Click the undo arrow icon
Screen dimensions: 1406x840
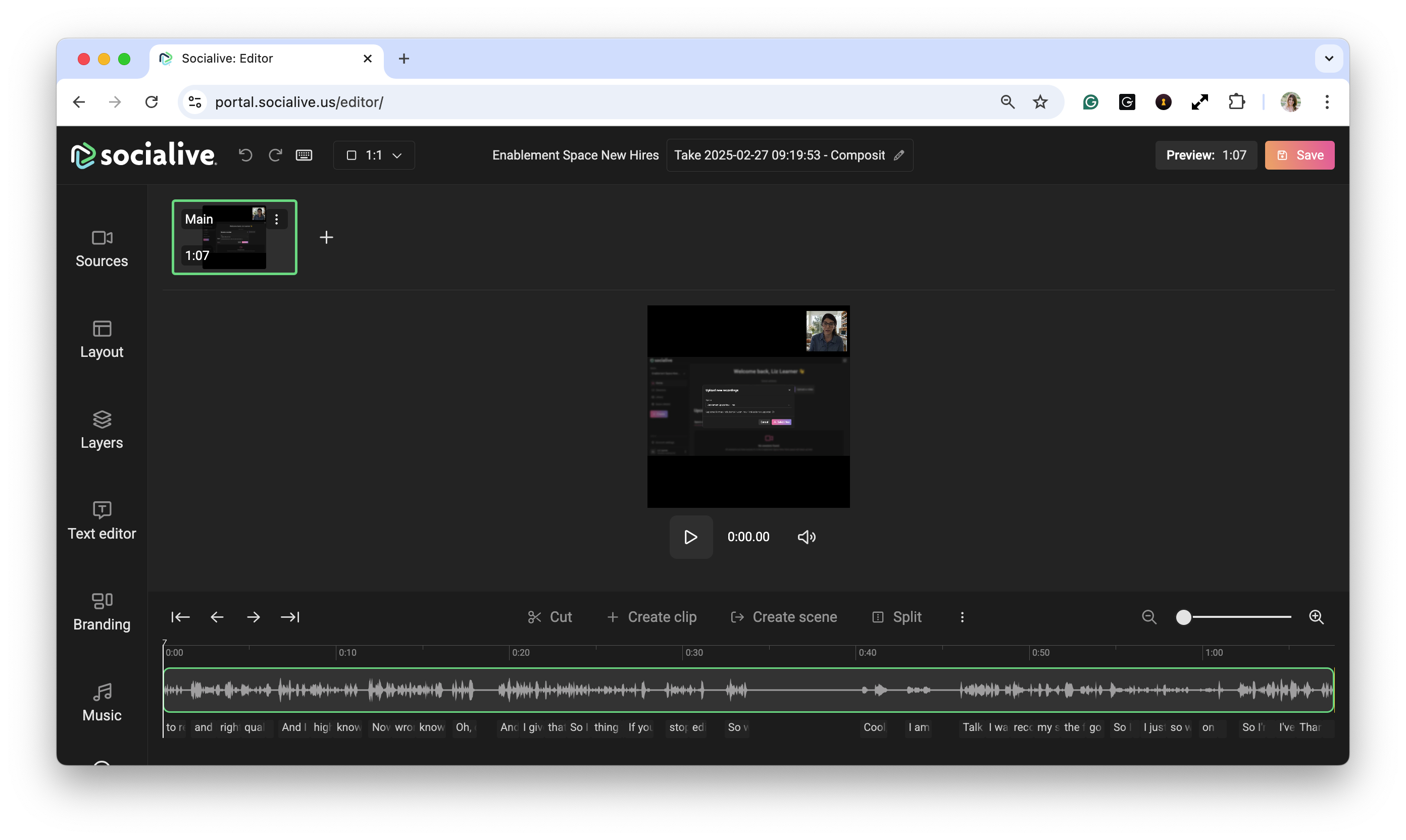245,155
